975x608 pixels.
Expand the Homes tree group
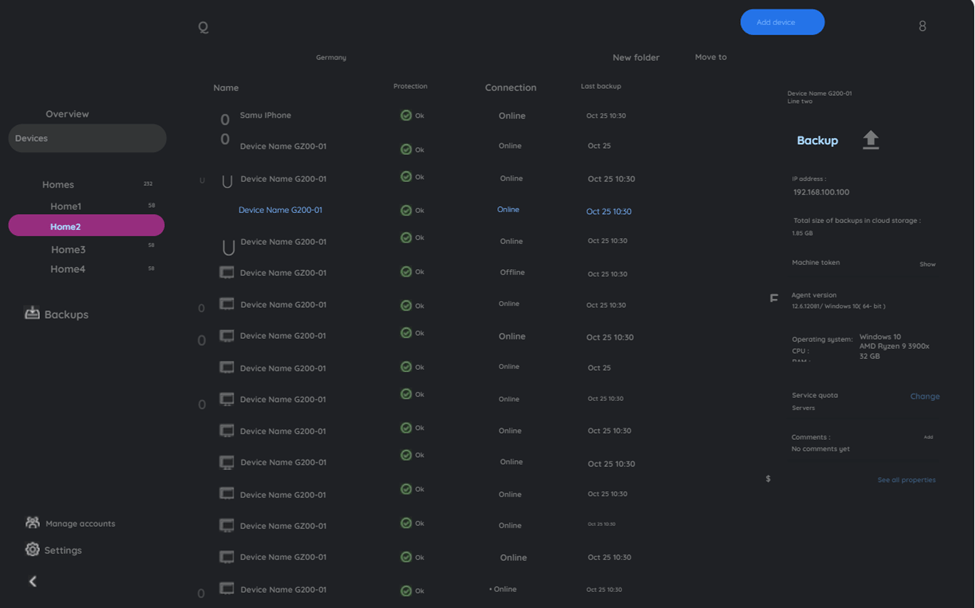58,185
